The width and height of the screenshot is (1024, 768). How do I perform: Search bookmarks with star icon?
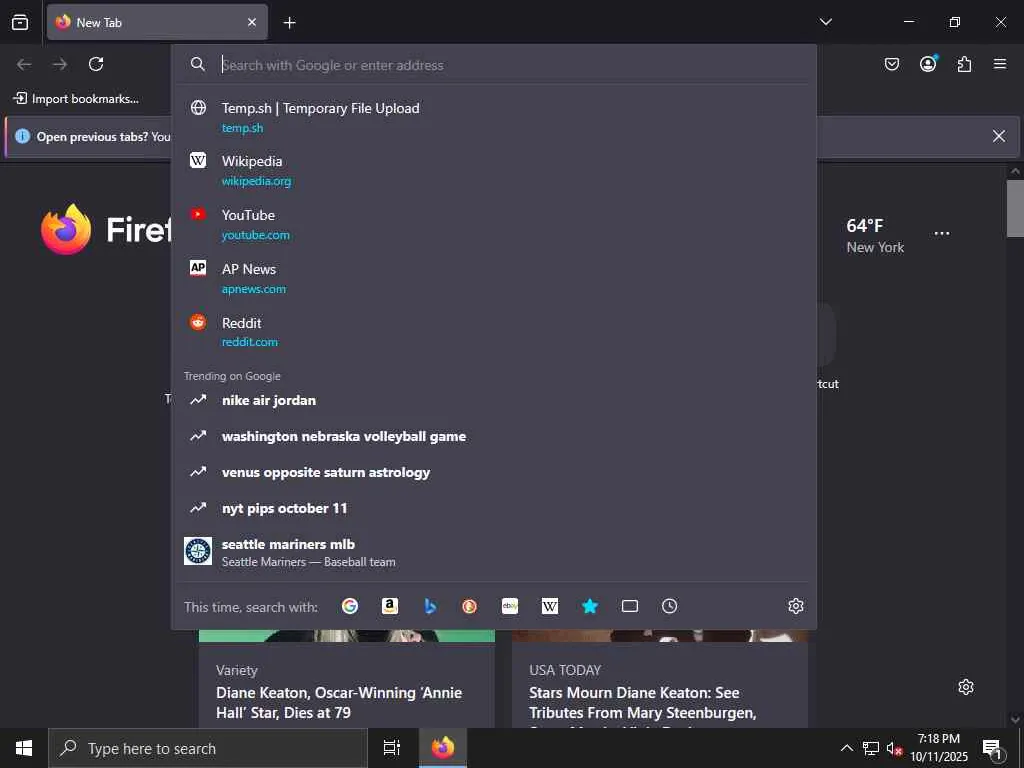[590, 606]
